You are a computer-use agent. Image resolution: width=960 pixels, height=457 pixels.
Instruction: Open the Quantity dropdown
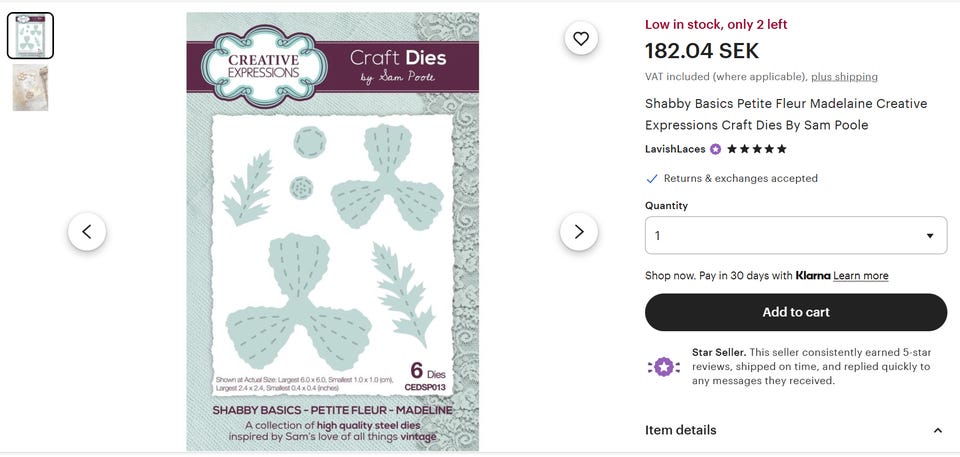pyautogui.click(x=795, y=236)
